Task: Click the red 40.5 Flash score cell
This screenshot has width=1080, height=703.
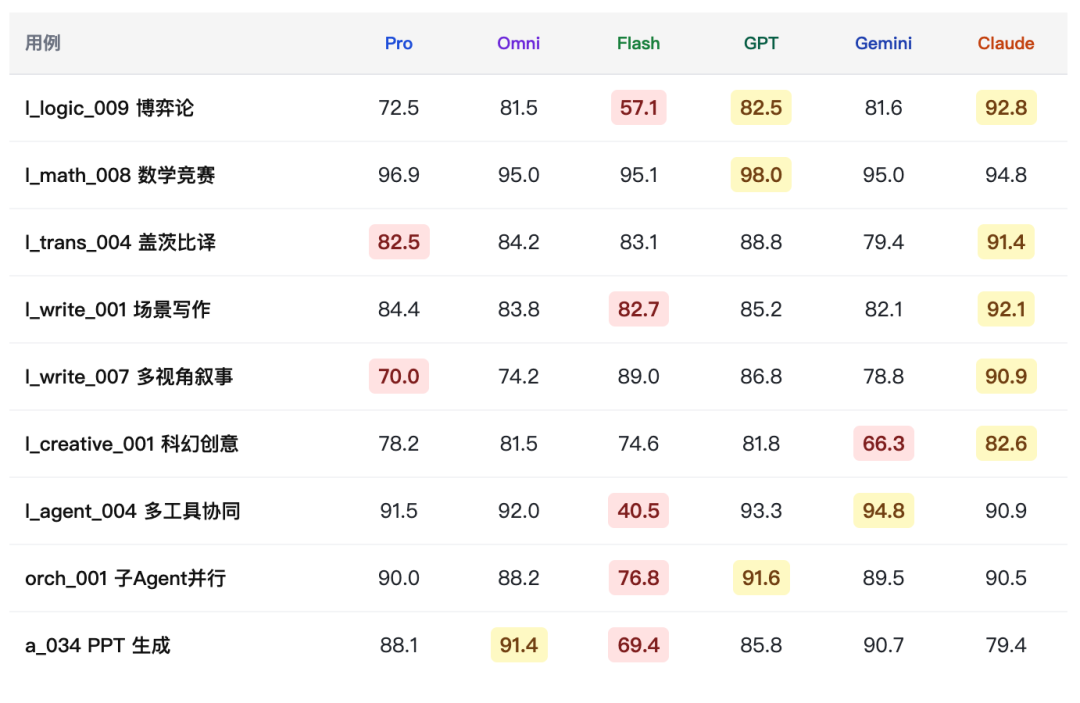Action: [638, 511]
